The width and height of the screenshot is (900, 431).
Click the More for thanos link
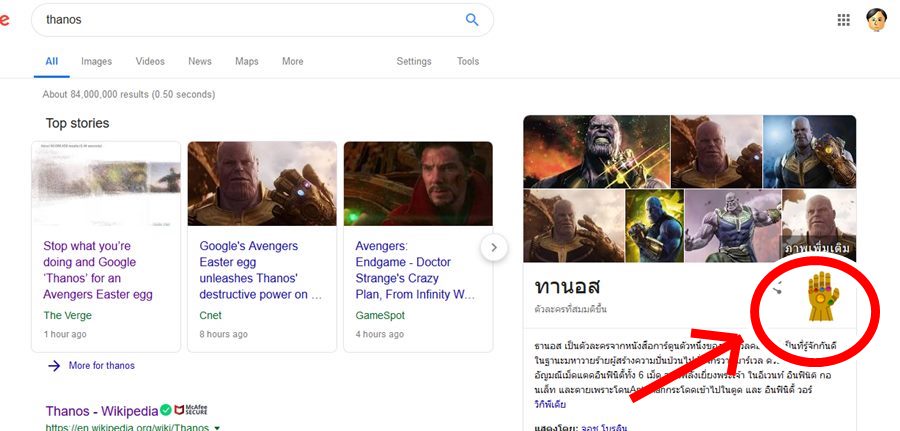click(x=102, y=366)
